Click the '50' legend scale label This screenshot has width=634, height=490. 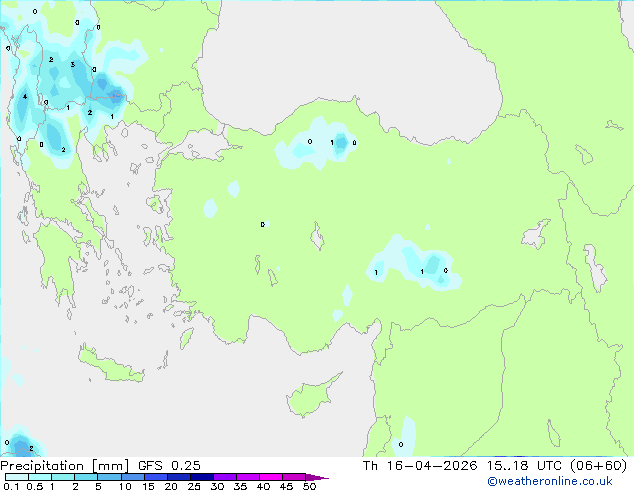click(309, 486)
